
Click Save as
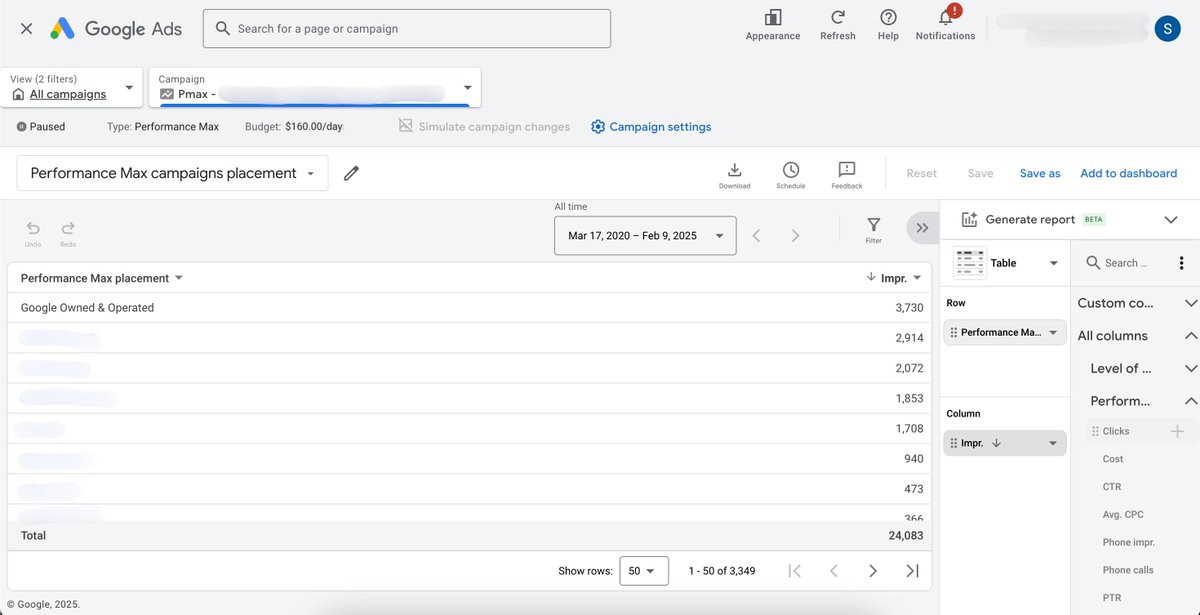pos(1040,173)
